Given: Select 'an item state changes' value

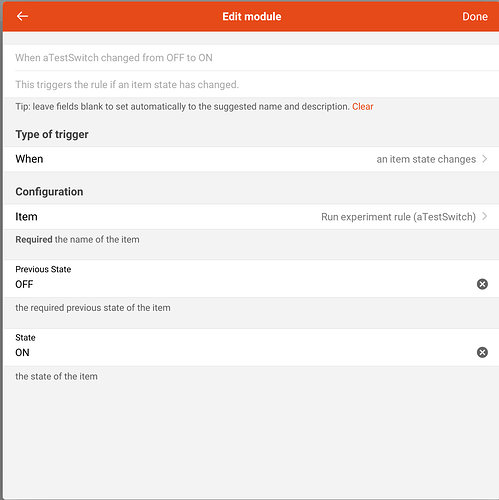Looking at the screenshot, I should tap(426, 159).
